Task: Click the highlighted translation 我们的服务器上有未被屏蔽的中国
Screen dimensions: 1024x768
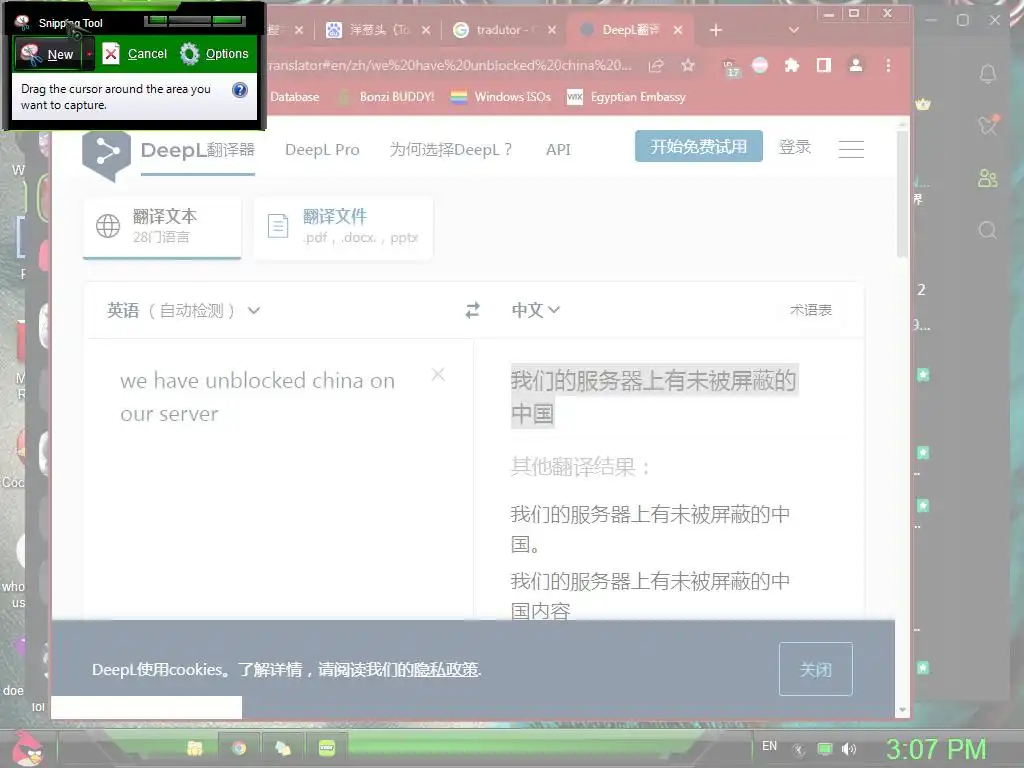Action: [654, 396]
